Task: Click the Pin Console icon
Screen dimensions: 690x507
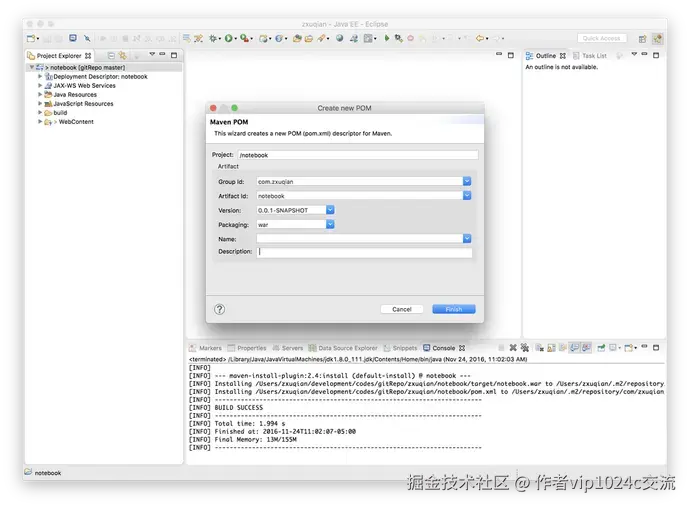Action: 601,348
